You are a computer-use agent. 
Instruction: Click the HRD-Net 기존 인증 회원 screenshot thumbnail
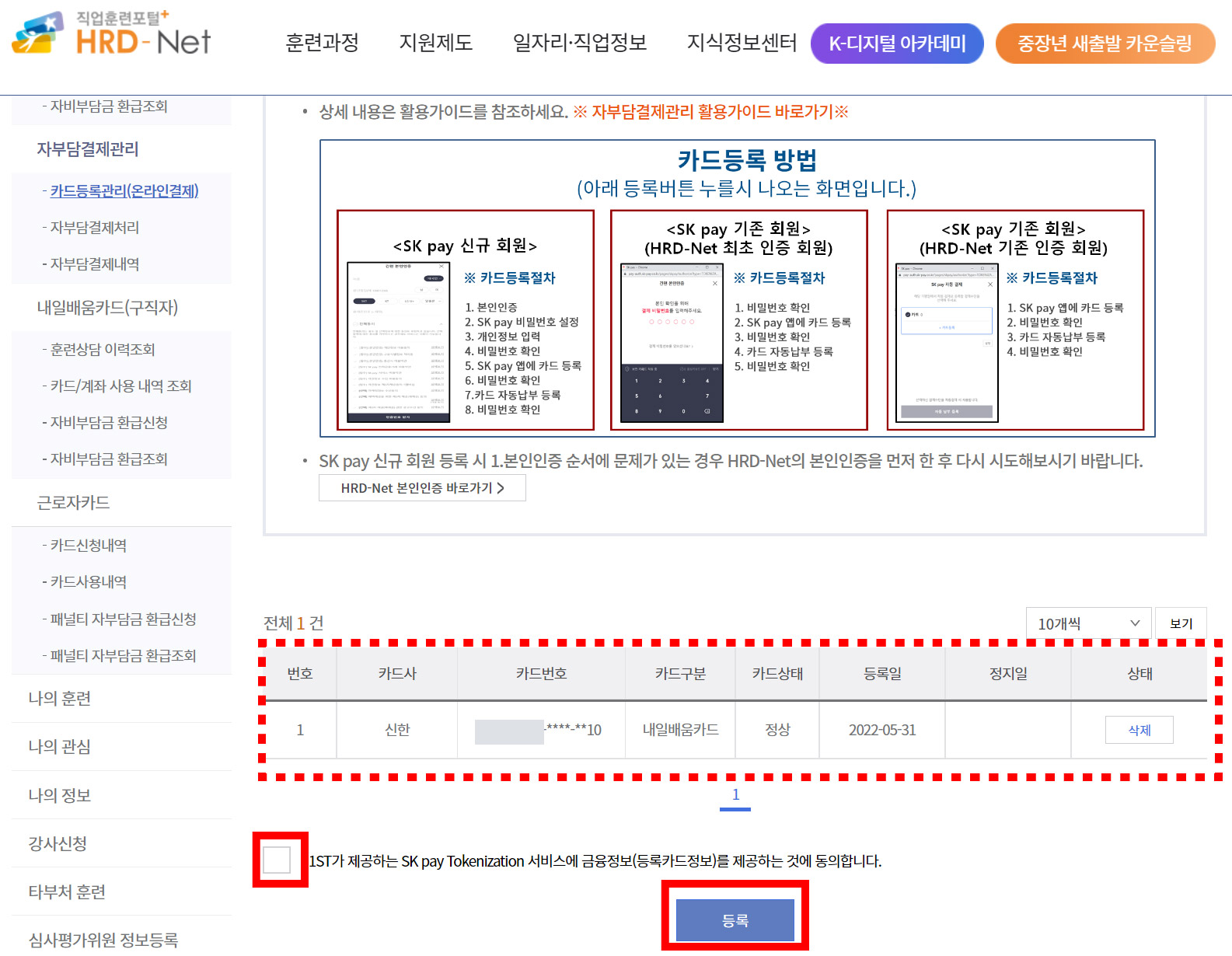(947, 343)
